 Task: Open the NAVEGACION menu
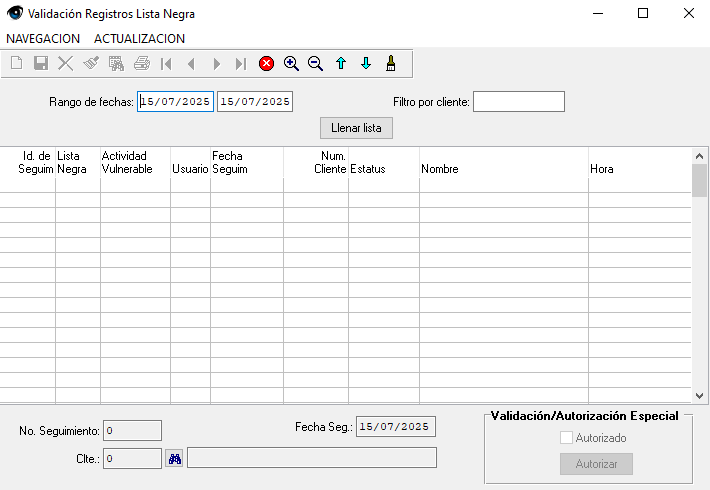43,38
